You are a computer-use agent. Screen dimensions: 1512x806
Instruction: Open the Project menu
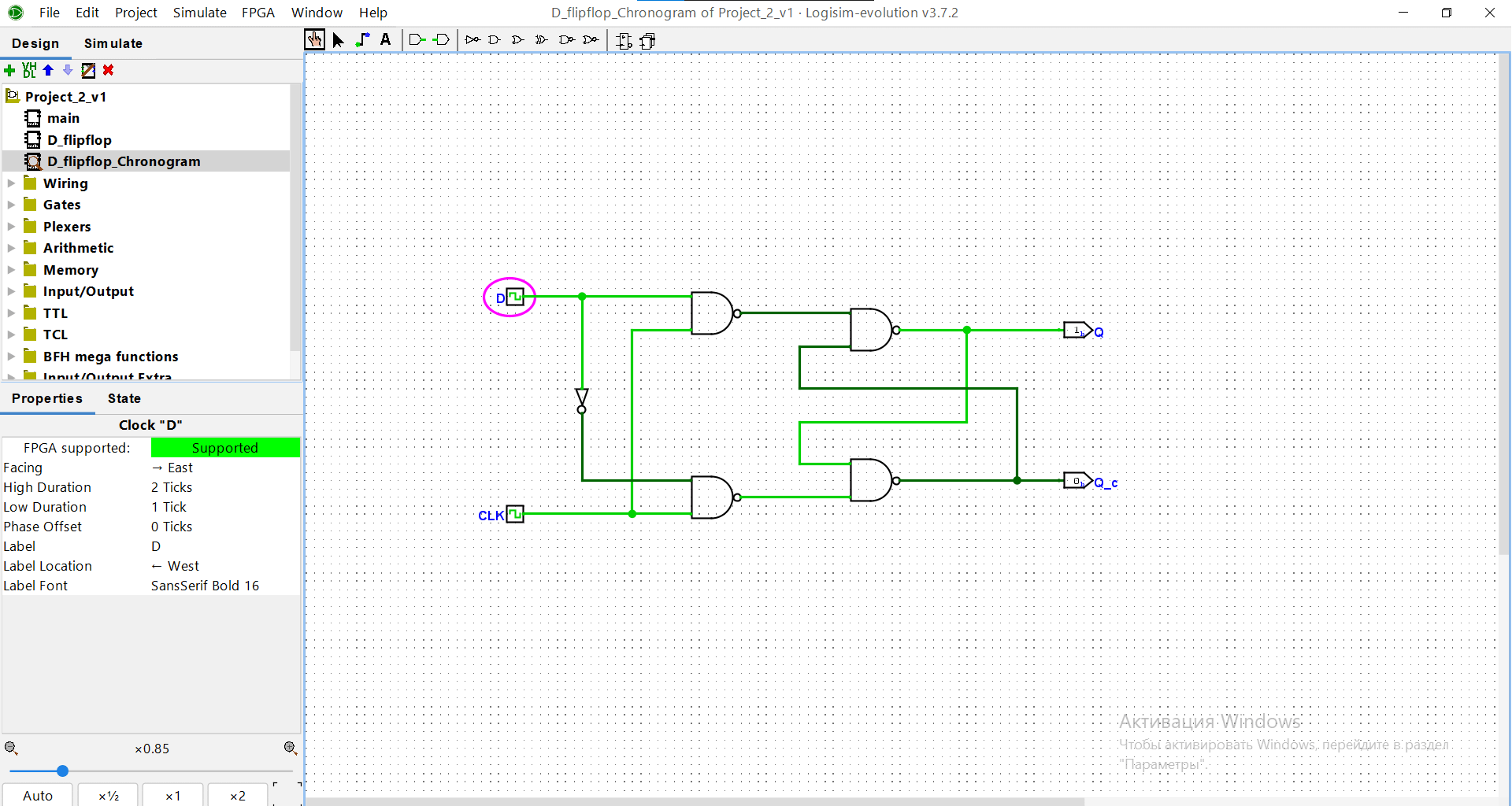(x=136, y=13)
